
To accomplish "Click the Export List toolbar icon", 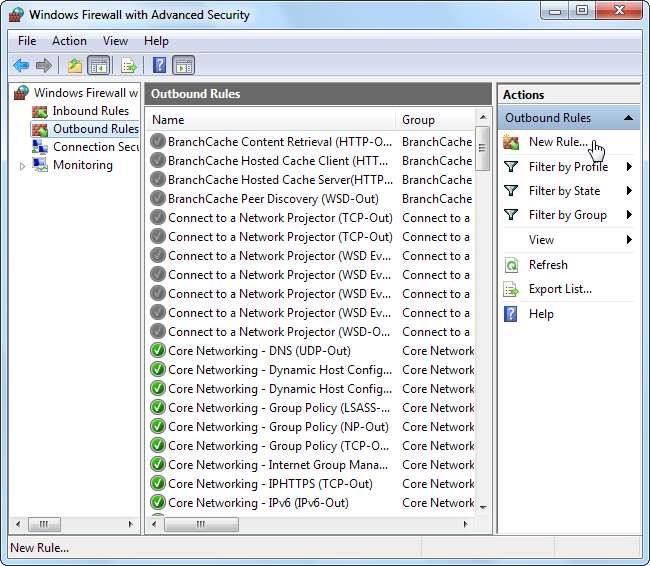I will [128, 66].
